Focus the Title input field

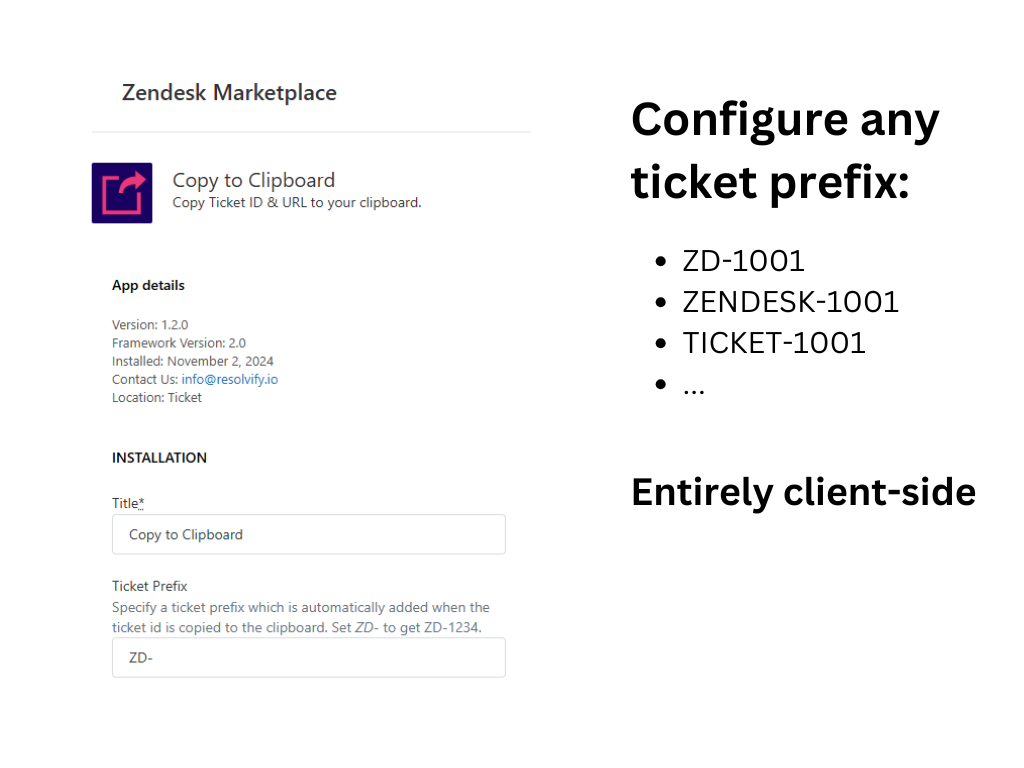coord(308,535)
